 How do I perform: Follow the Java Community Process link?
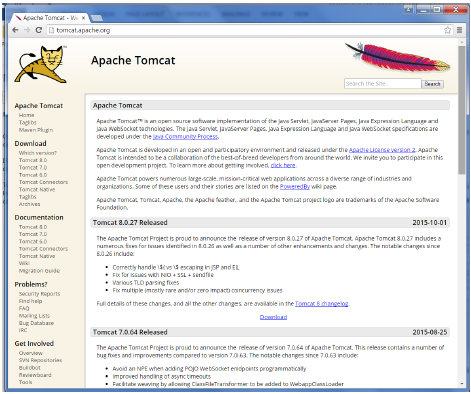tap(185, 137)
